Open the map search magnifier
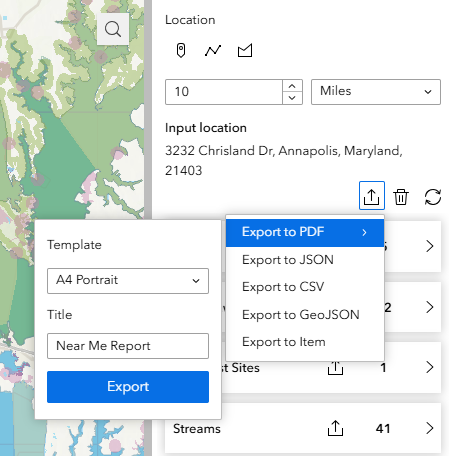The image size is (453, 456). (x=113, y=29)
